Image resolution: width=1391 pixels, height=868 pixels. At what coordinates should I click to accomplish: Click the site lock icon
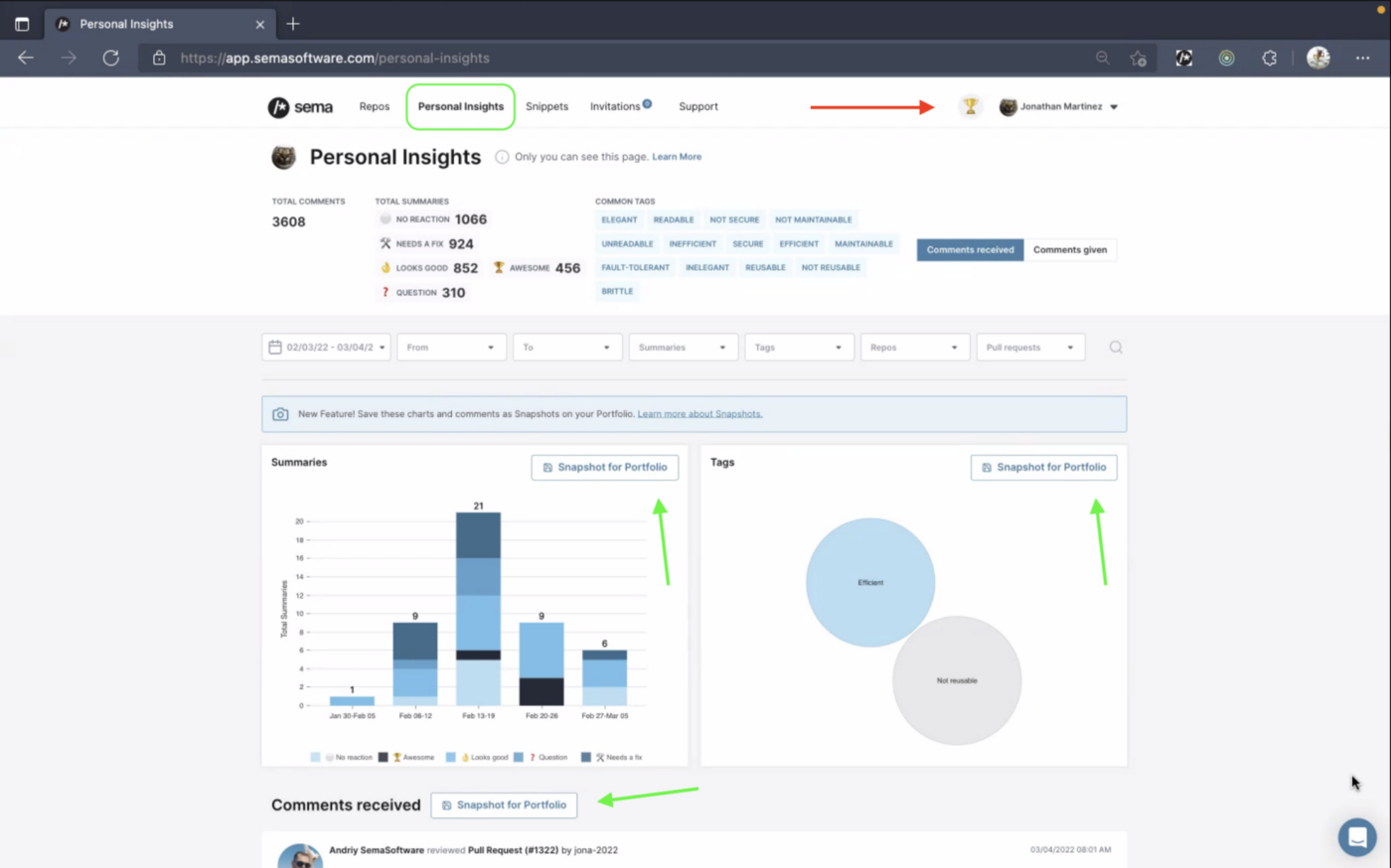click(x=159, y=58)
